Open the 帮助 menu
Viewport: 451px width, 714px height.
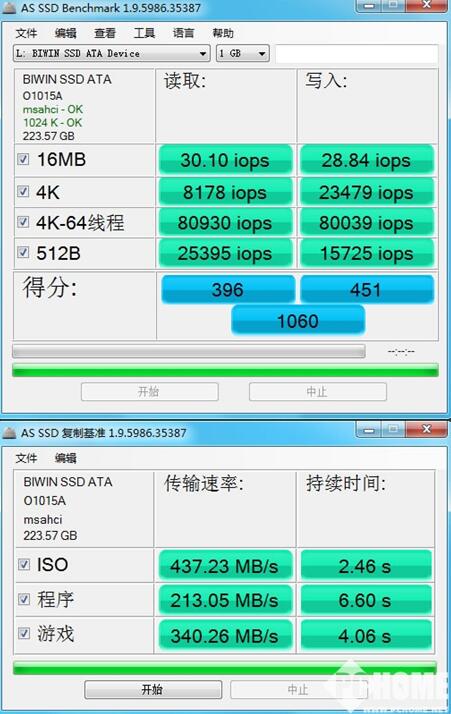tap(223, 33)
